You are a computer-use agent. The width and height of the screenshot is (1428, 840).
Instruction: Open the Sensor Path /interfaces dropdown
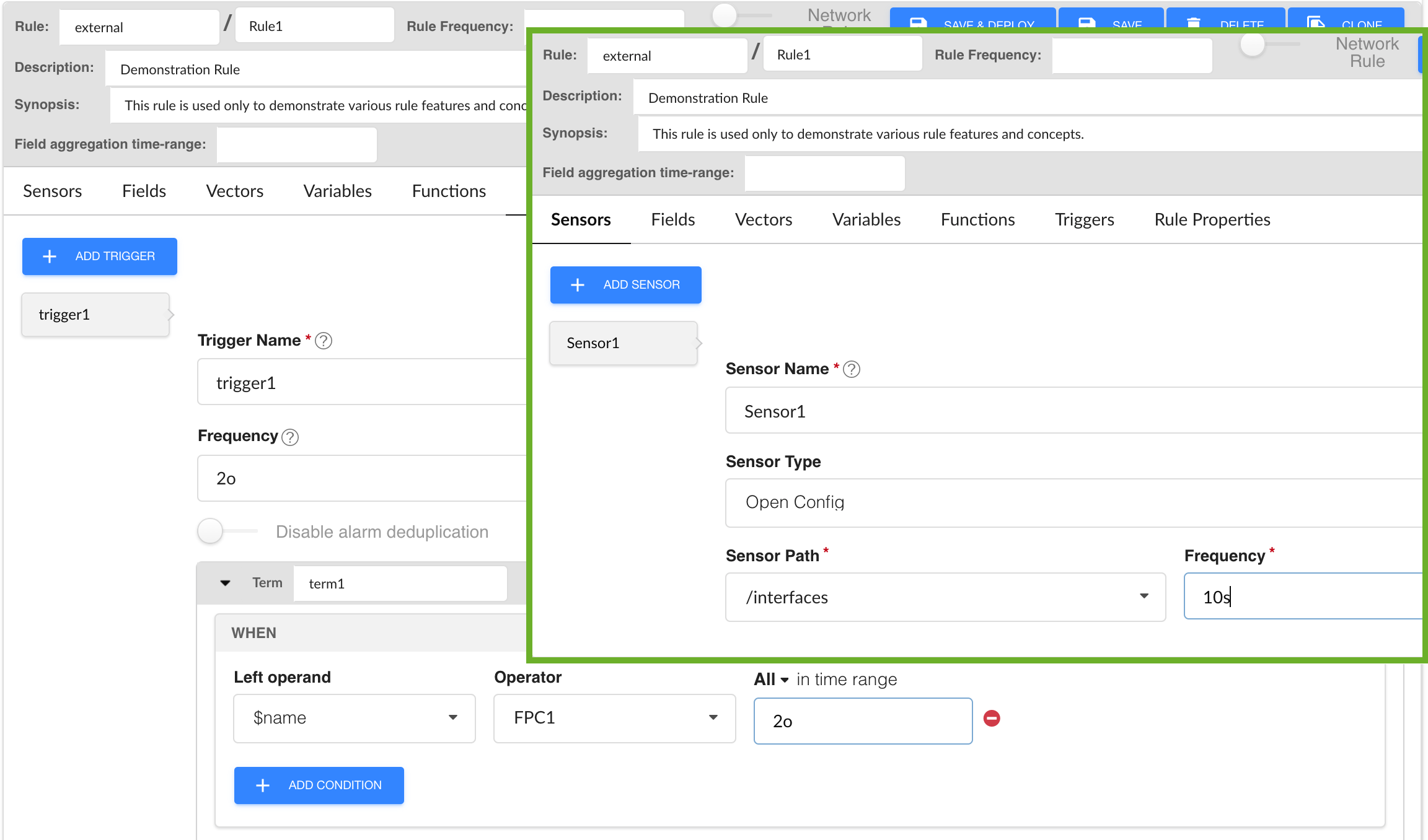tap(1144, 597)
